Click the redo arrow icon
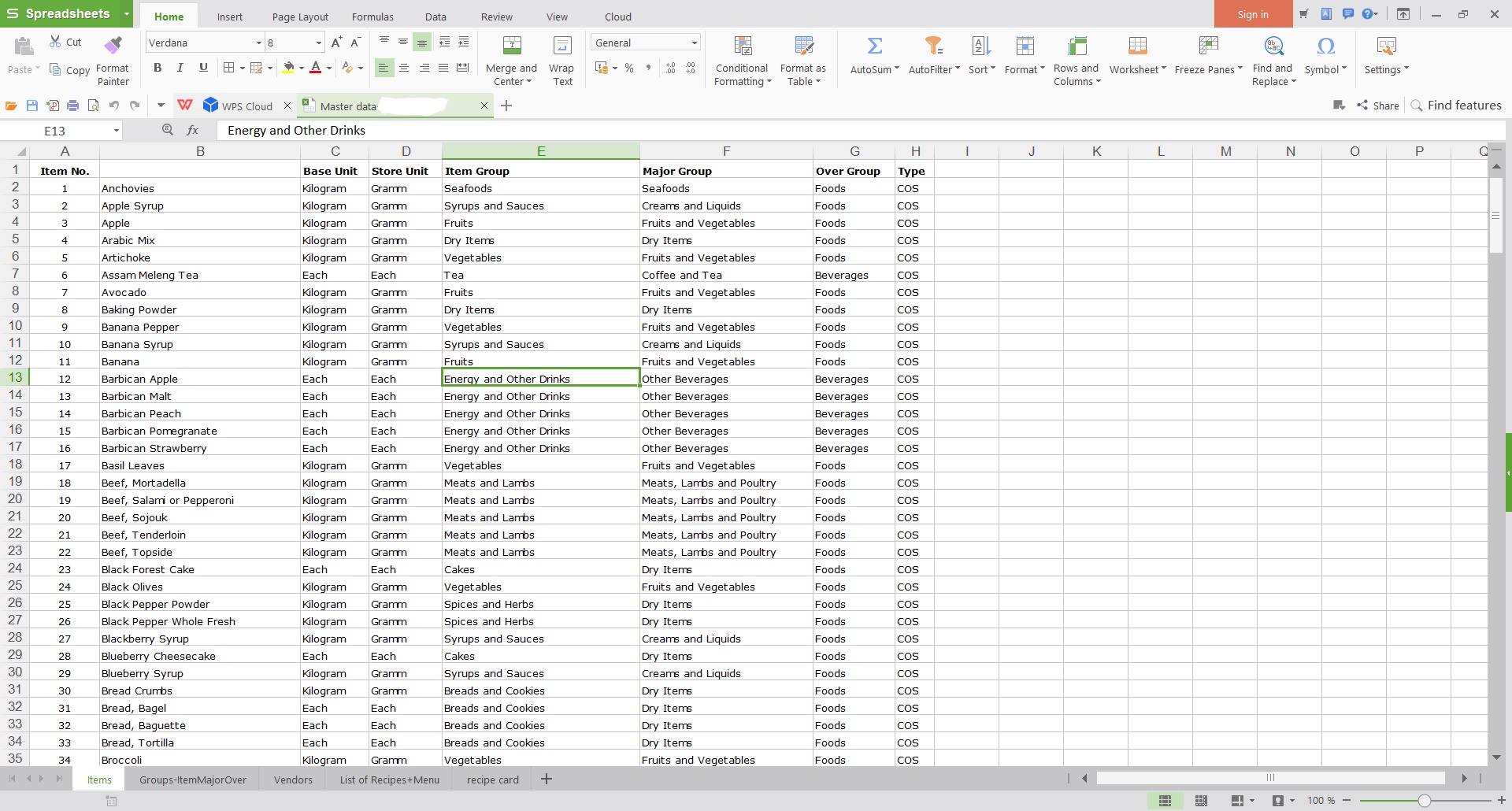The width and height of the screenshot is (1512, 811). 135,106
